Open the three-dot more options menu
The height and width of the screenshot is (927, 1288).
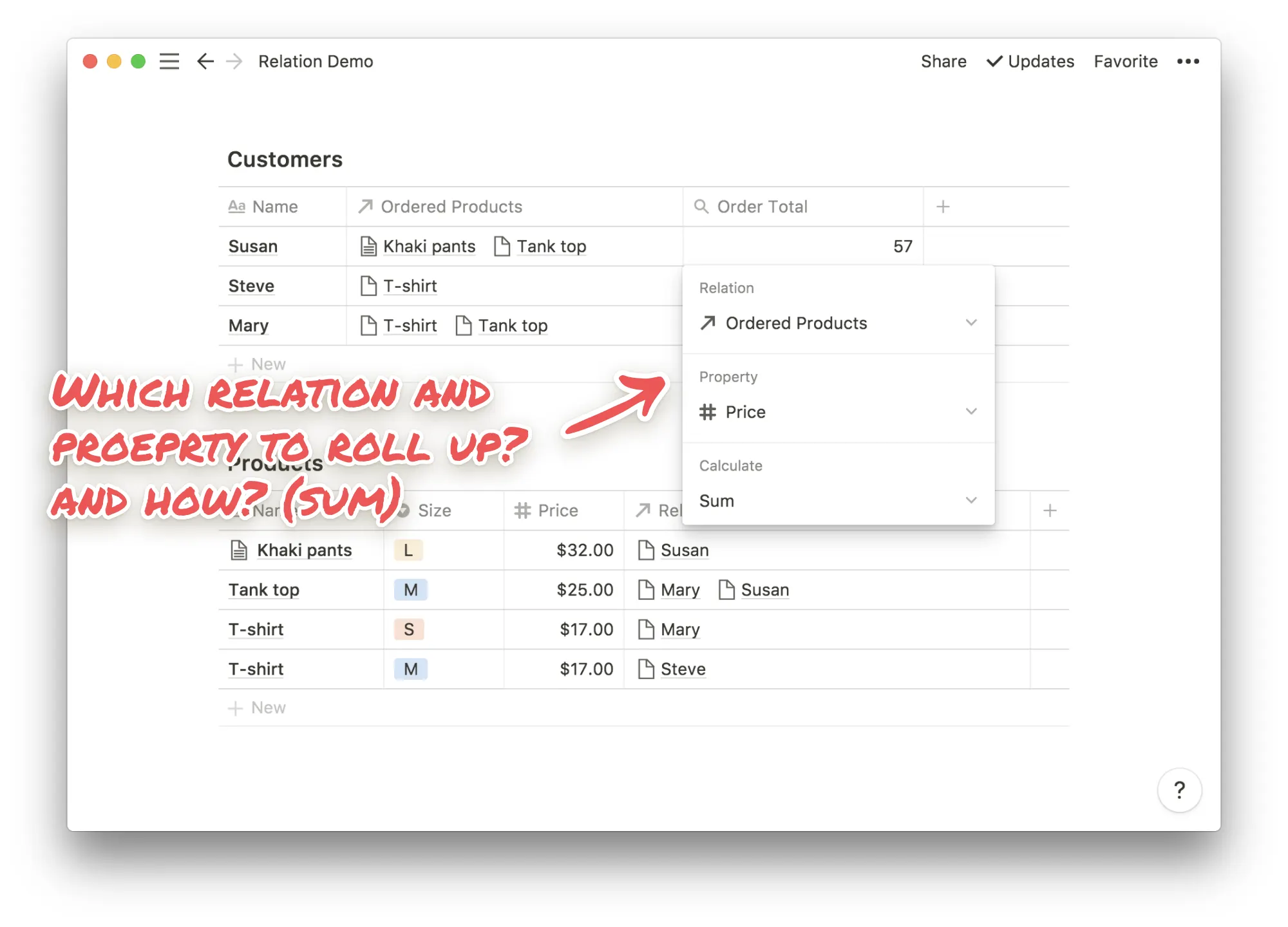click(1188, 61)
